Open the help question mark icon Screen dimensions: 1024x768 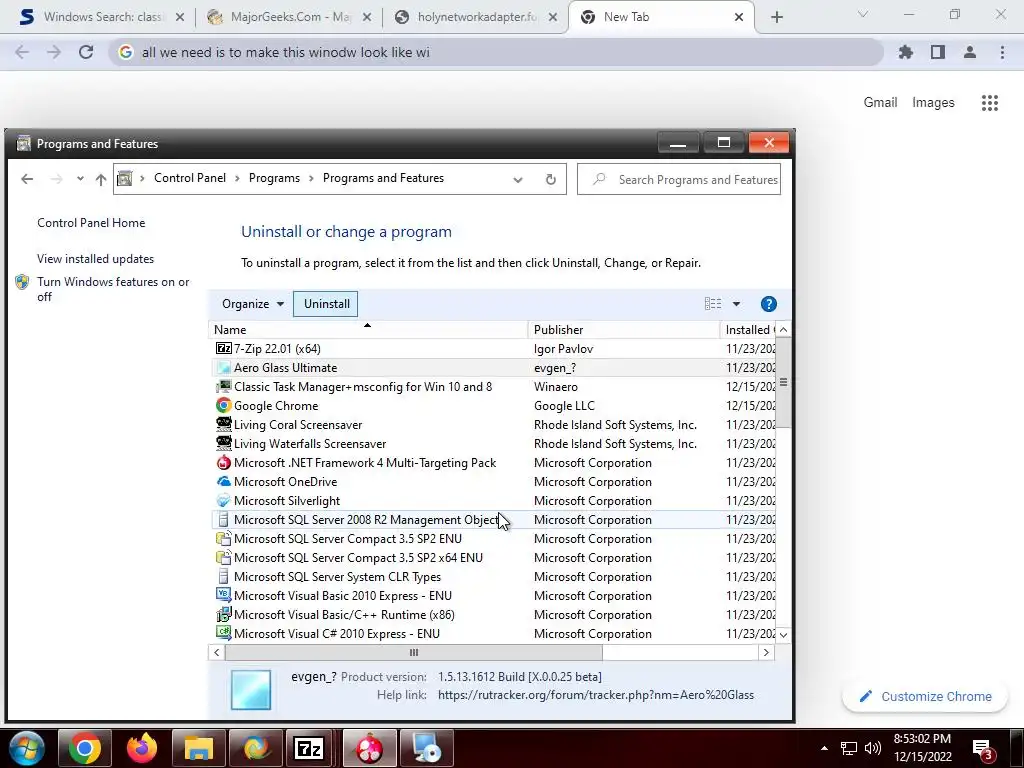[x=769, y=304]
